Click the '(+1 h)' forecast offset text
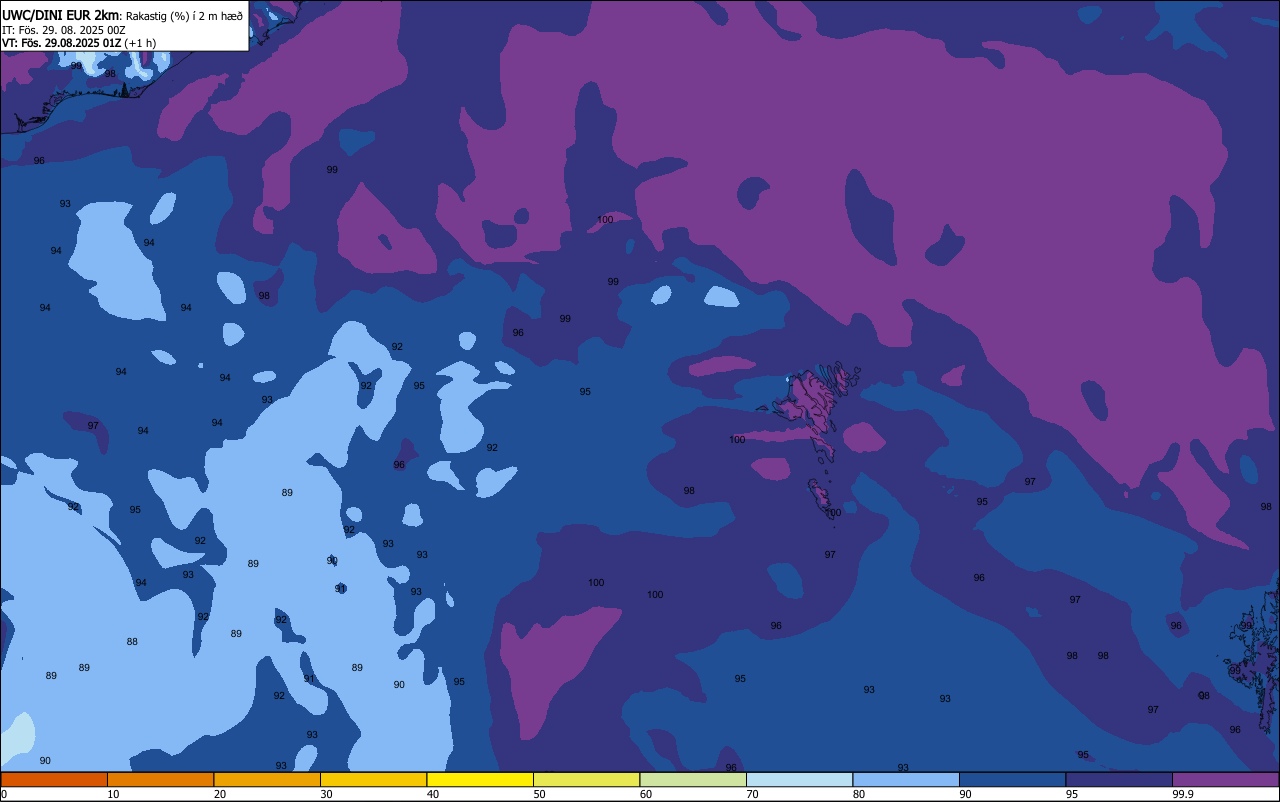1280x802 pixels. tap(140, 43)
